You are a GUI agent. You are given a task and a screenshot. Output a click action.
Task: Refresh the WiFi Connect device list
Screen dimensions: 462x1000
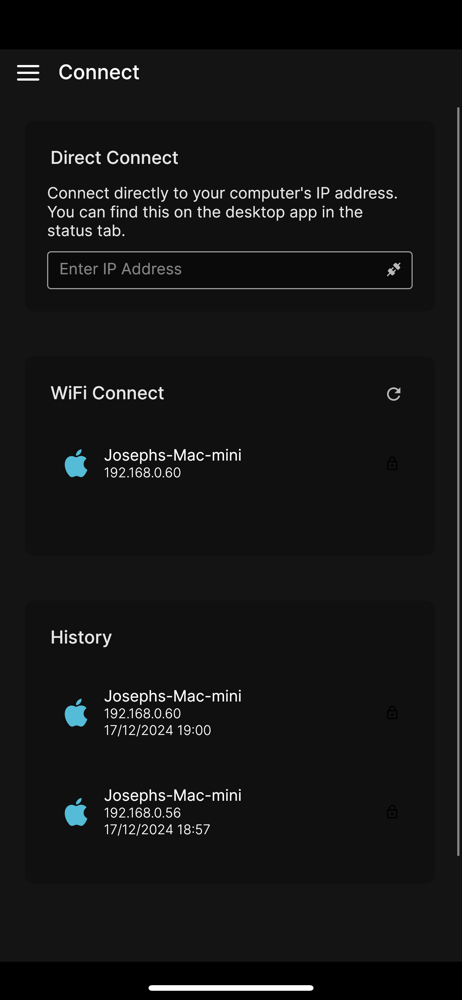394,394
